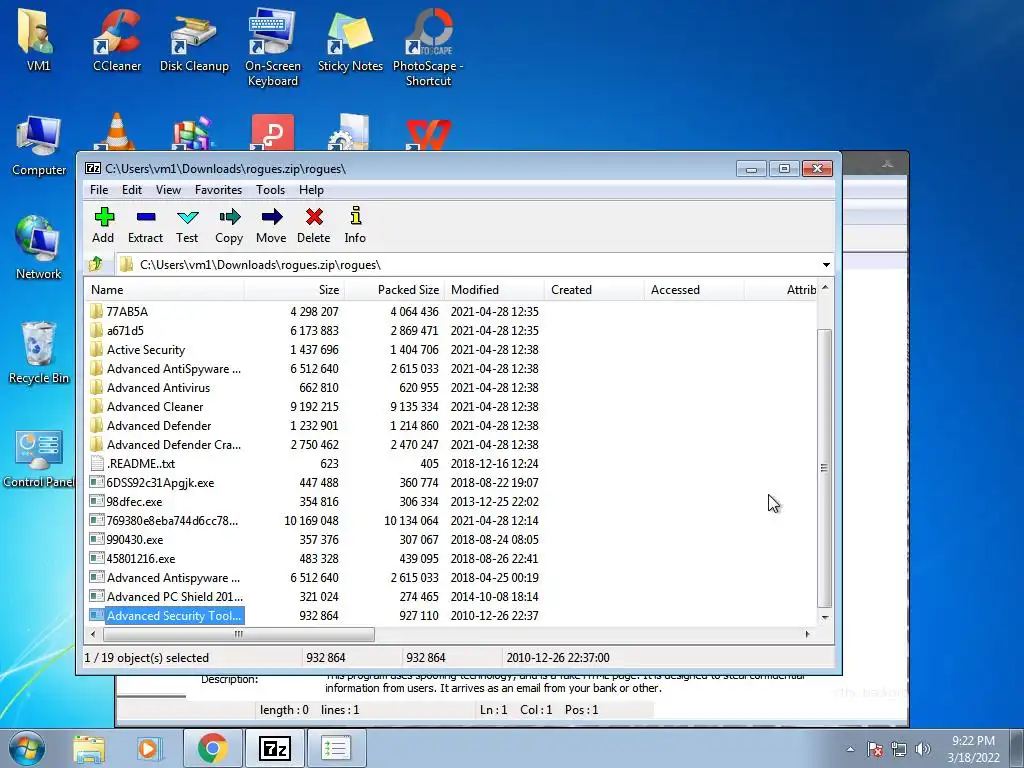
Task: Sort by the Size column header
Action: 294,290
